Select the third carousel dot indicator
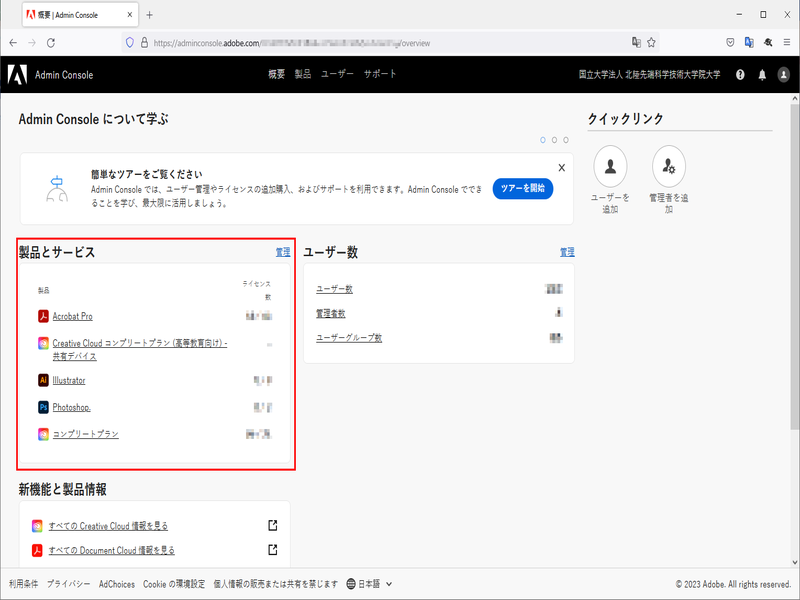Viewport: 800px width, 600px height. [566, 140]
